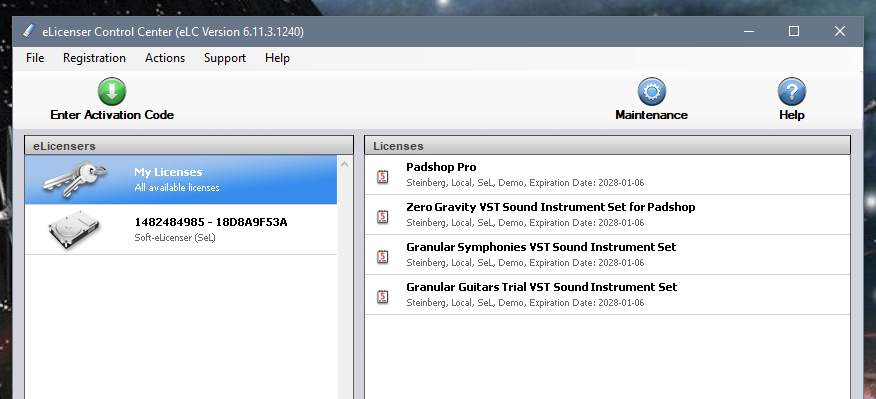Image resolution: width=876 pixels, height=399 pixels.
Task: Open the File menu
Action: 35,58
